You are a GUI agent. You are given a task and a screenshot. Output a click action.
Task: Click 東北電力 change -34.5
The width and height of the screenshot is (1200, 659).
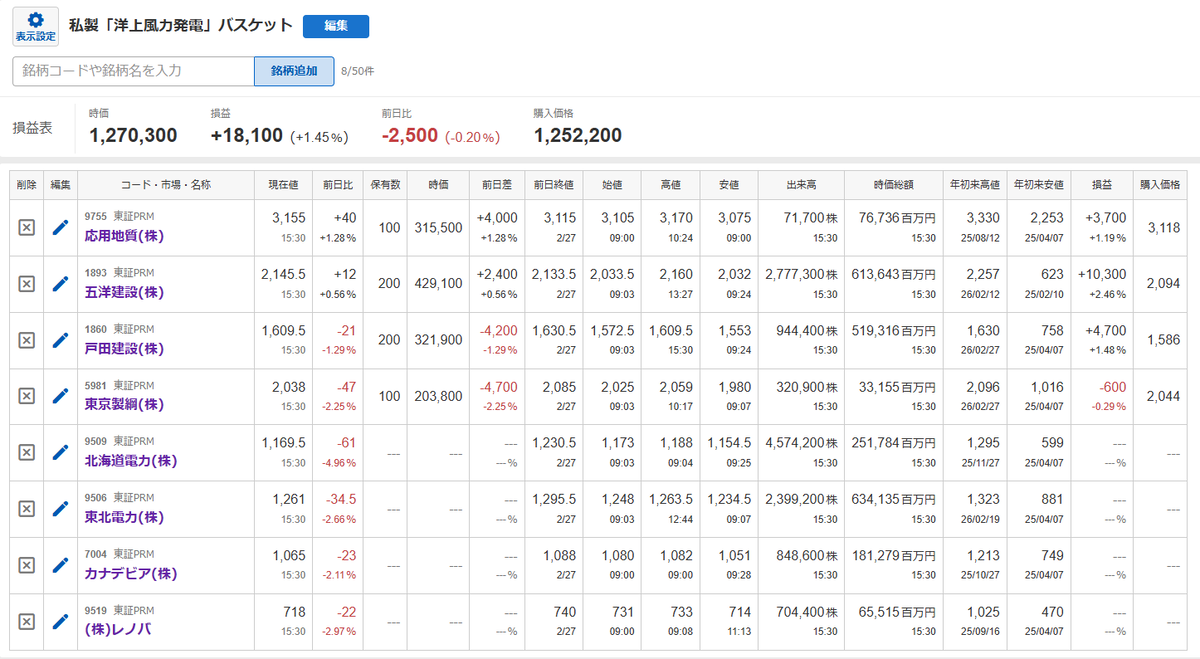point(343,498)
